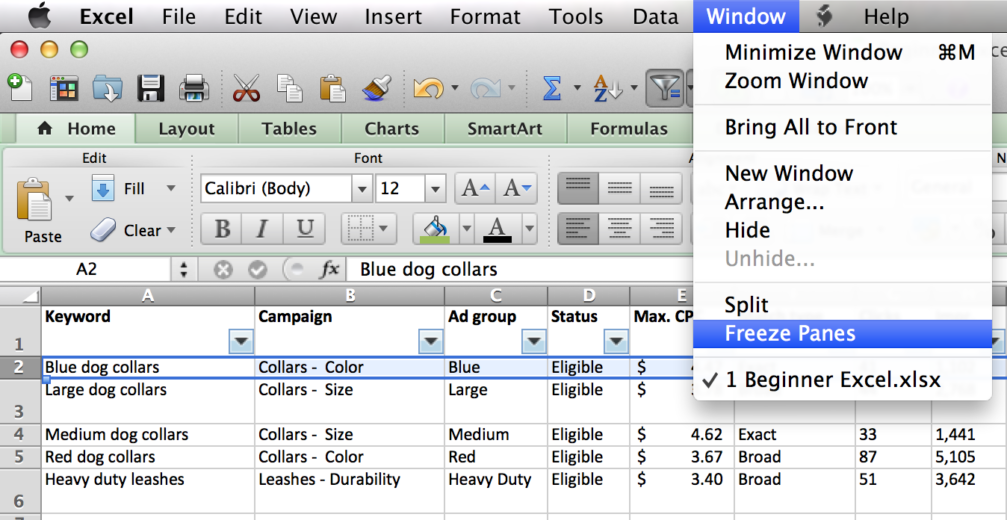Viewport: 1007px width, 520px height.
Task: Align text left
Action: pos(578,229)
